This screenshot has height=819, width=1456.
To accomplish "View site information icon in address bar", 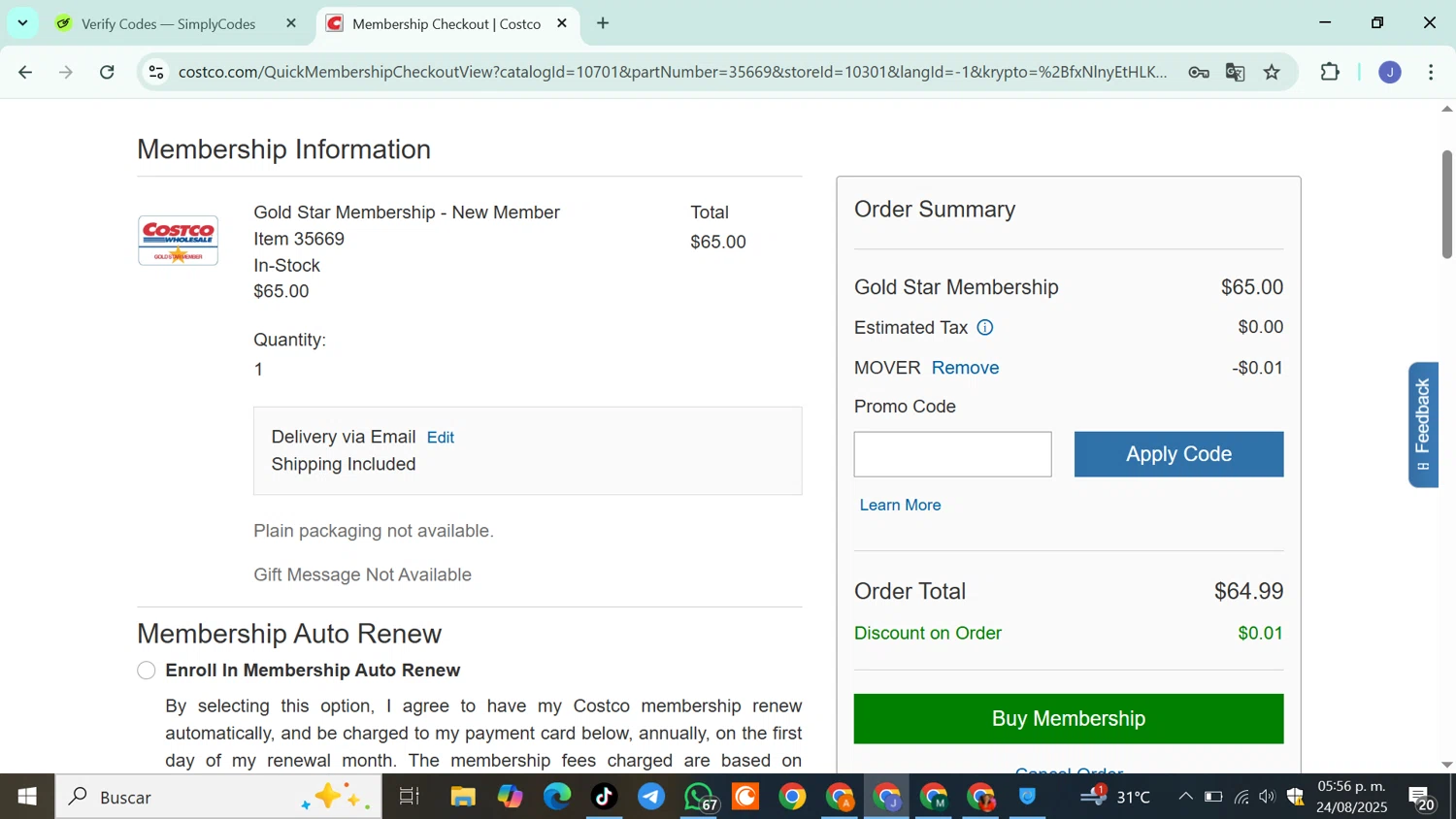I will (156, 72).
